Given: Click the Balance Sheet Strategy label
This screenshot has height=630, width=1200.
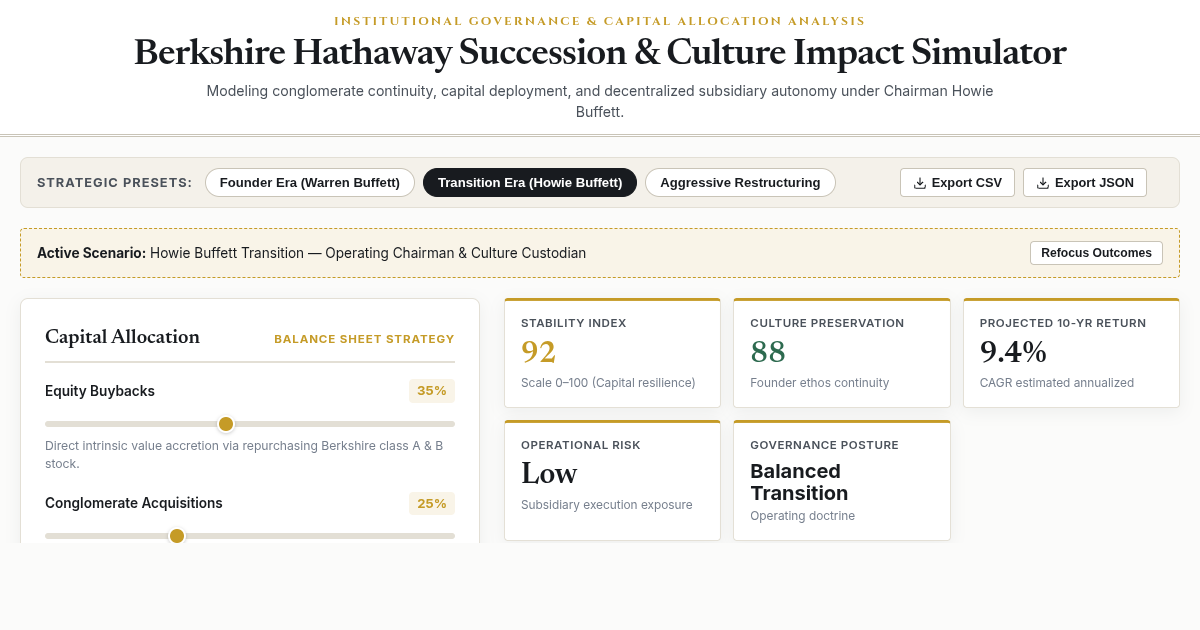Looking at the screenshot, I should (x=364, y=339).
